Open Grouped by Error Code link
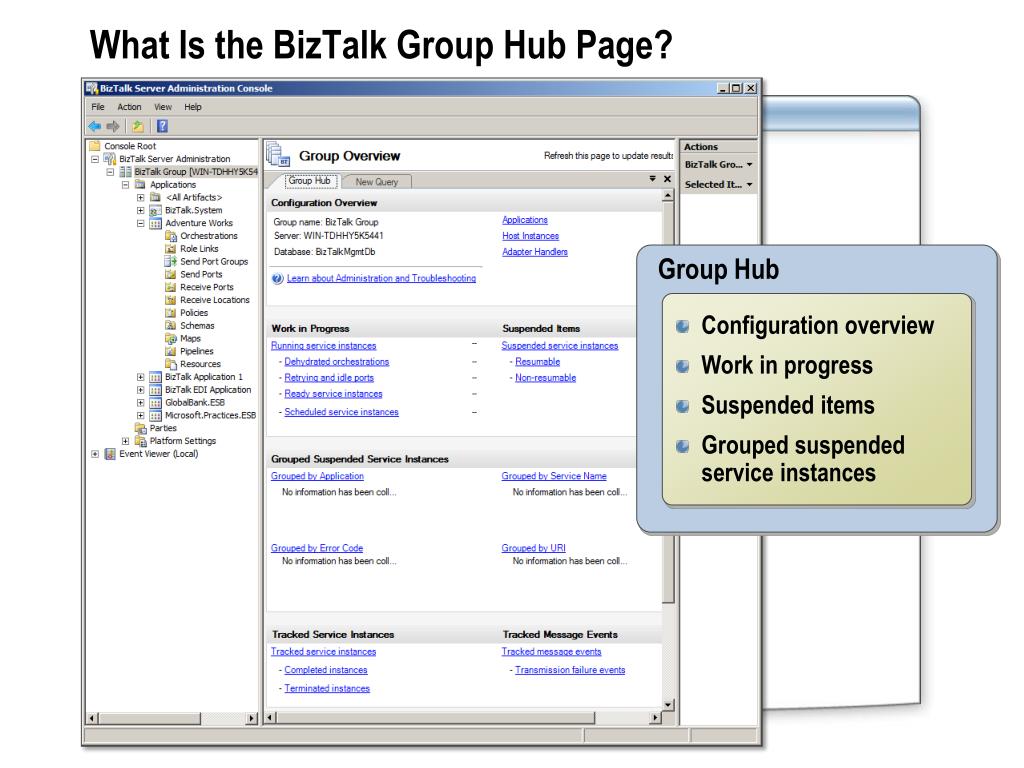The width and height of the screenshot is (1024, 768). [317, 548]
